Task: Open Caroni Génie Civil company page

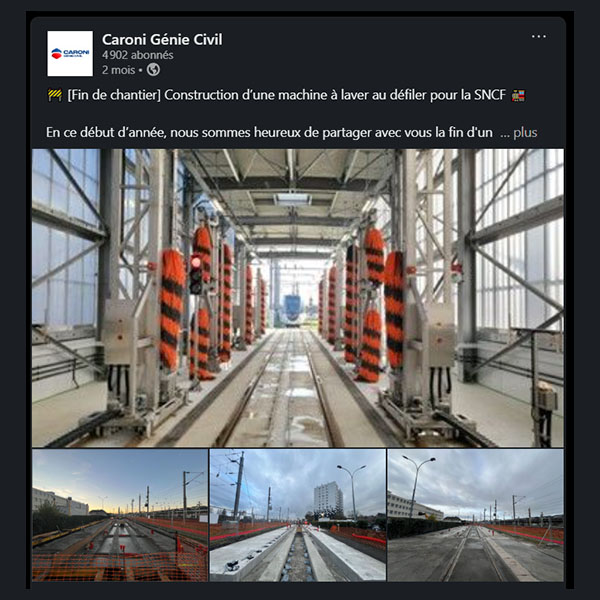Action: 162,39
